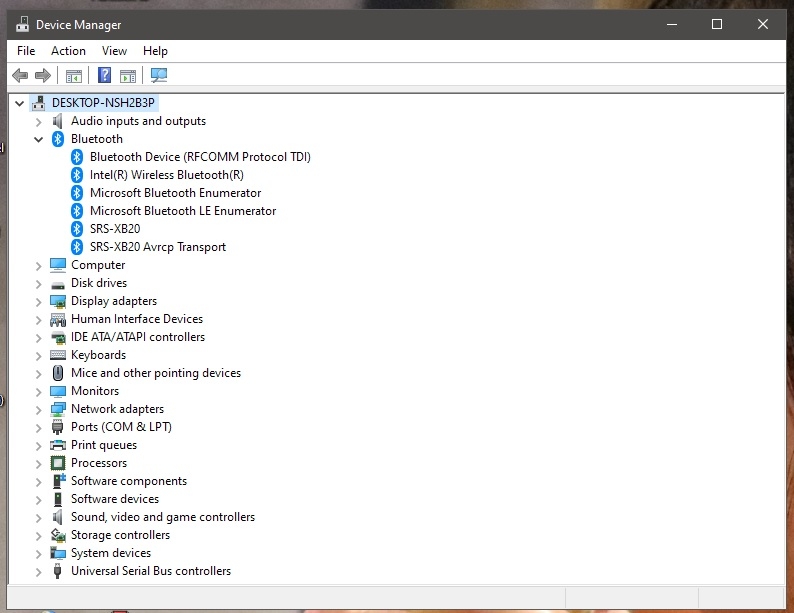Click the Print queues printer icon
This screenshot has width=794, height=613.
[58, 445]
